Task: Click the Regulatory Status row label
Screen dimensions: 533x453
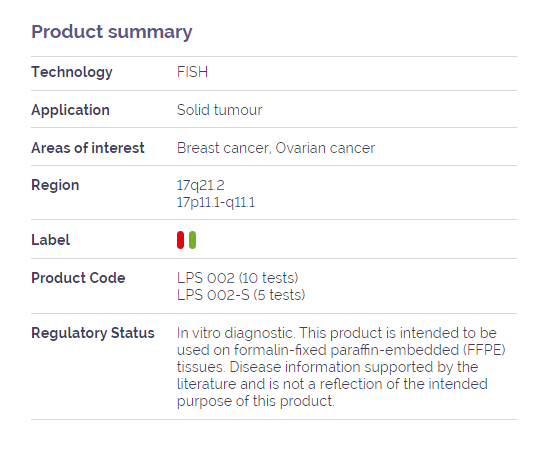Action: 93,333
